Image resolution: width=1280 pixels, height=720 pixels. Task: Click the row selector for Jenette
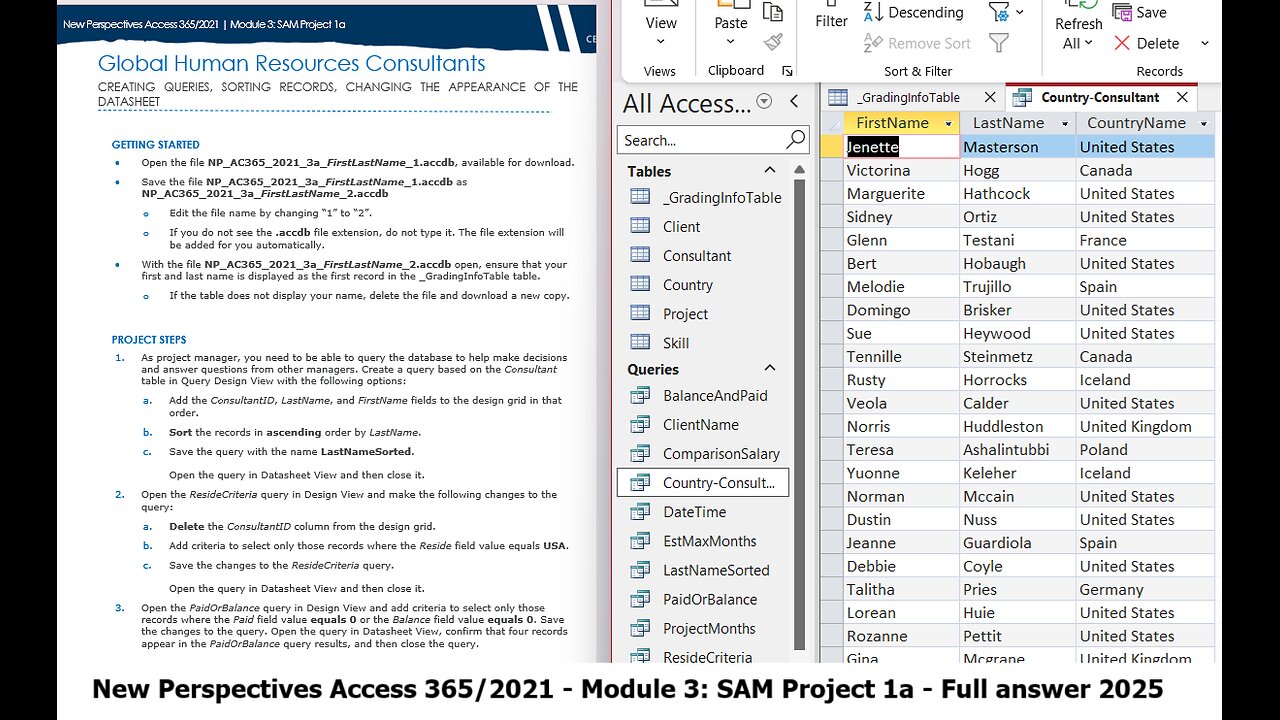point(832,146)
